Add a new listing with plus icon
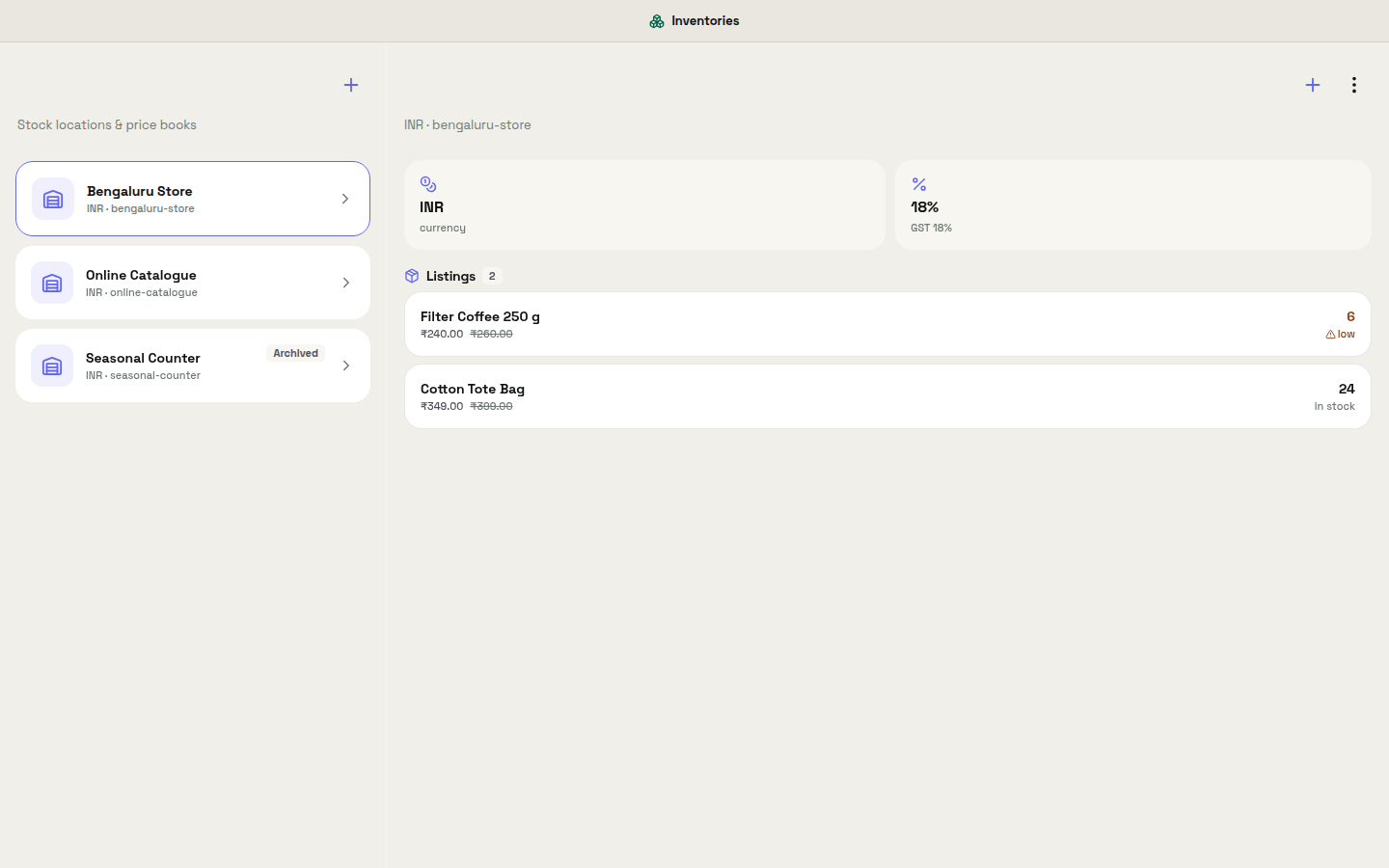 pos(1313,85)
